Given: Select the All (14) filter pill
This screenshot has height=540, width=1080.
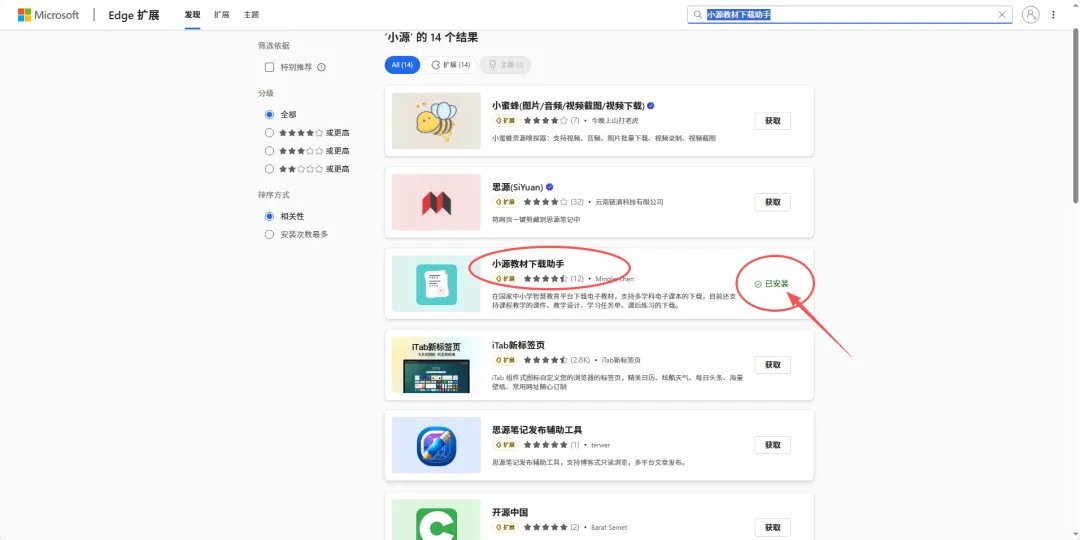Looking at the screenshot, I should pos(402,65).
